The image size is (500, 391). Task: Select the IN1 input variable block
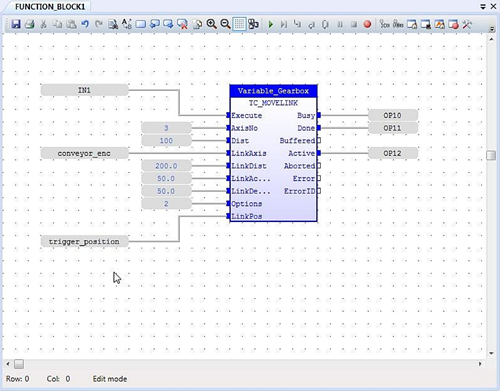tap(84, 90)
